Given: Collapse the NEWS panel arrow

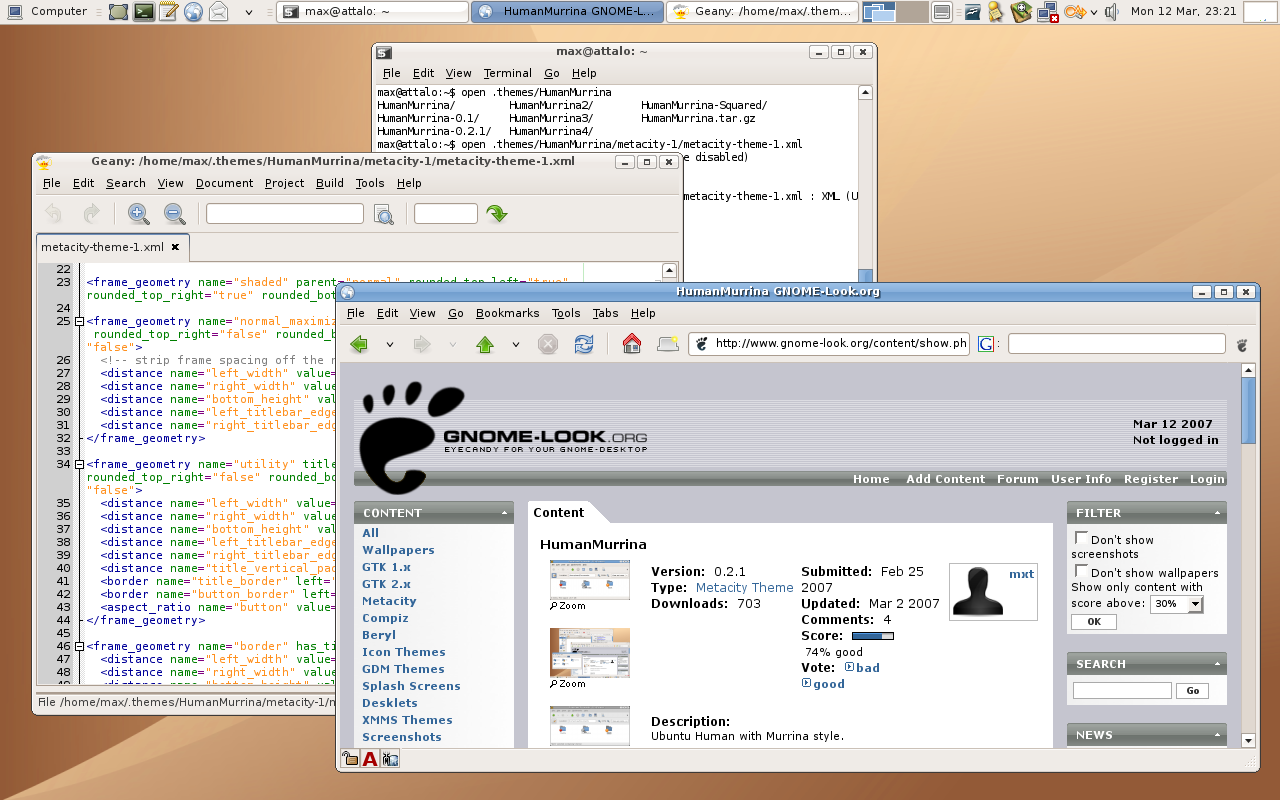Looking at the screenshot, I should click(x=1217, y=735).
